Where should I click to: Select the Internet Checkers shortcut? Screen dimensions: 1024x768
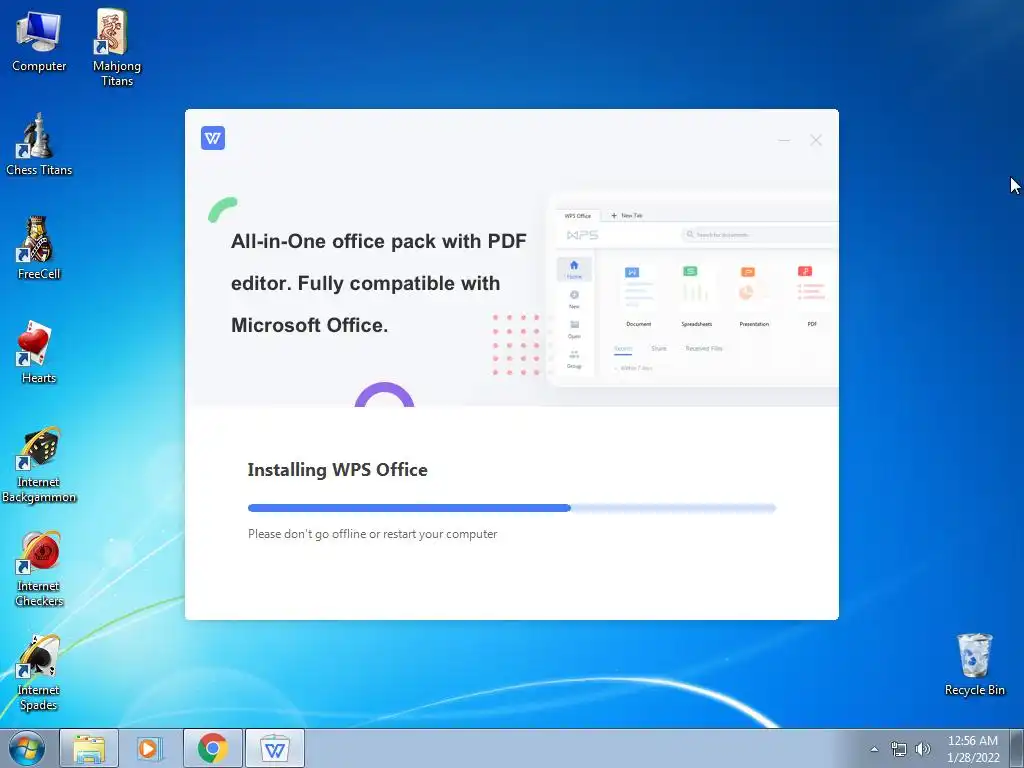pyautogui.click(x=39, y=569)
